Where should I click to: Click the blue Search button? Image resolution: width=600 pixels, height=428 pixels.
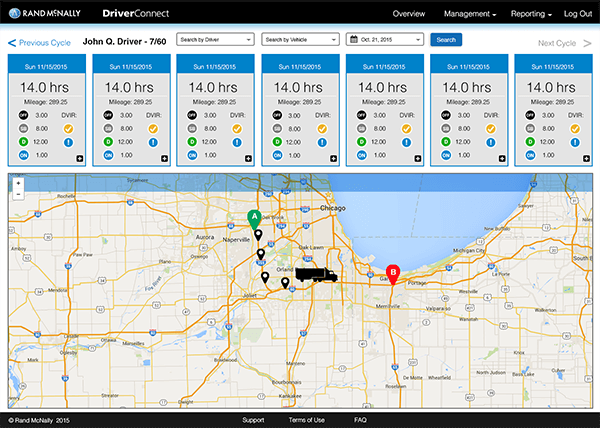(x=446, y=39)
